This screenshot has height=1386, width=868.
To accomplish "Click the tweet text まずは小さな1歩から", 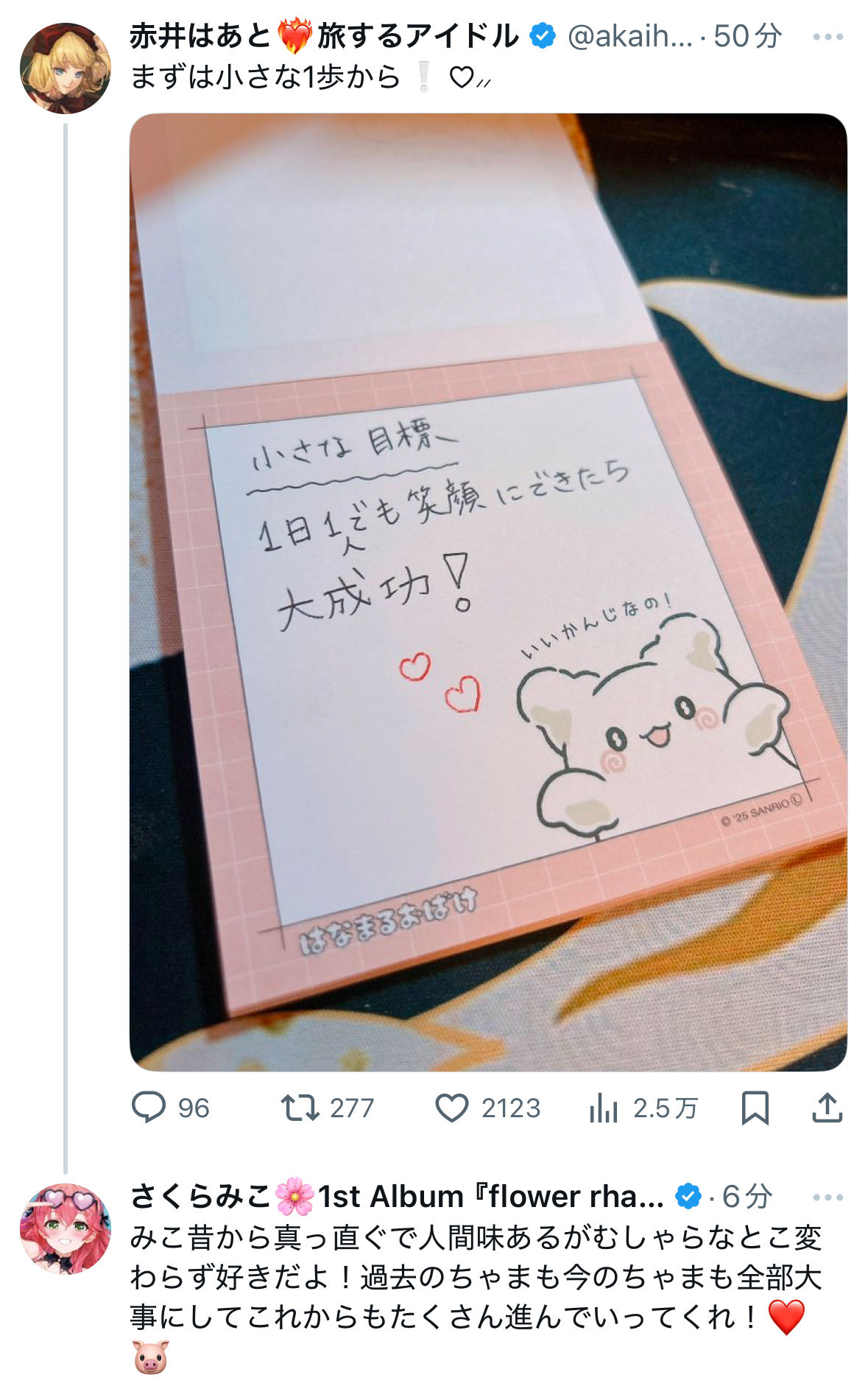I will 266,77.
